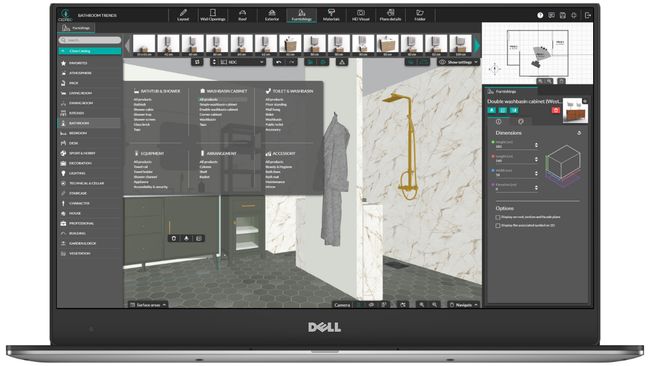Click the help question mark icon
This screenshot has width=650, height=366.
(540, 15)
